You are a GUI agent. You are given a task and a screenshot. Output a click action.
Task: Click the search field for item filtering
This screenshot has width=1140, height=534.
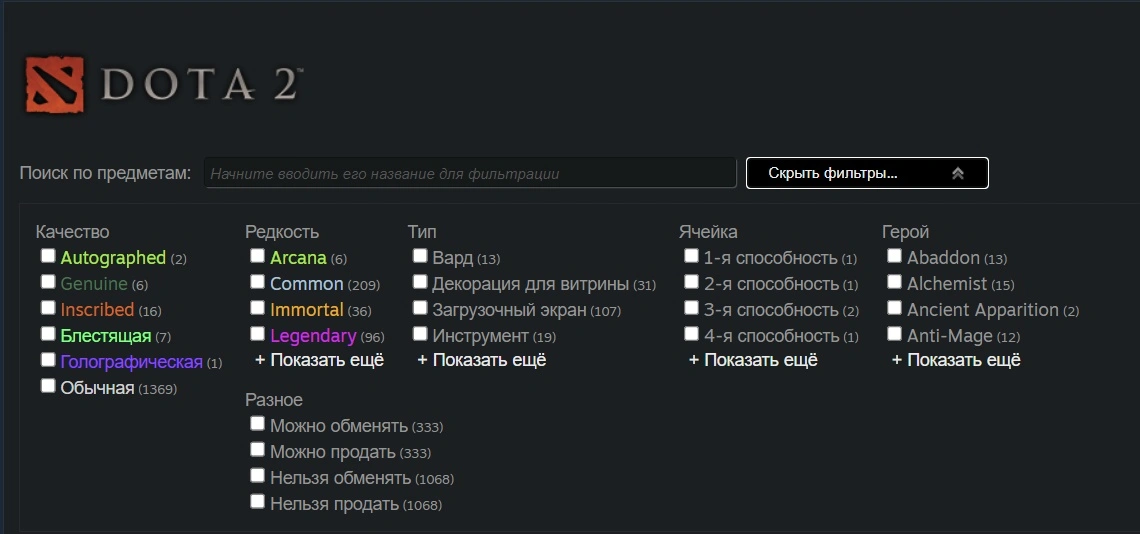470,173
